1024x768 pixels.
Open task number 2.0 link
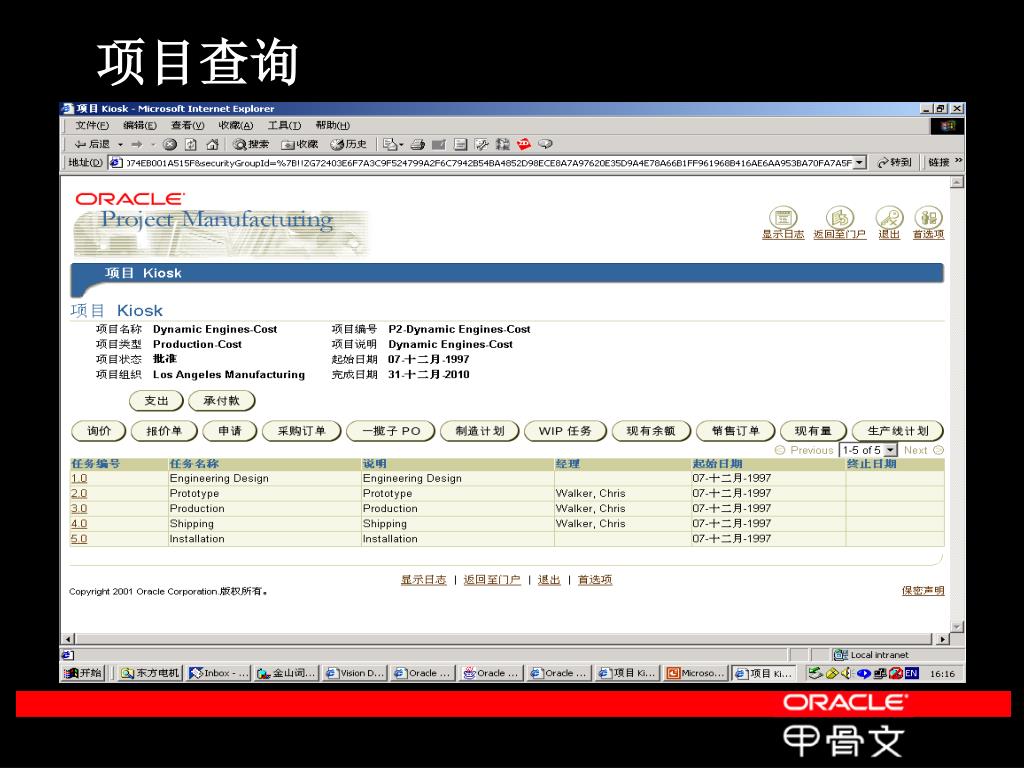[x=79, y=494]
